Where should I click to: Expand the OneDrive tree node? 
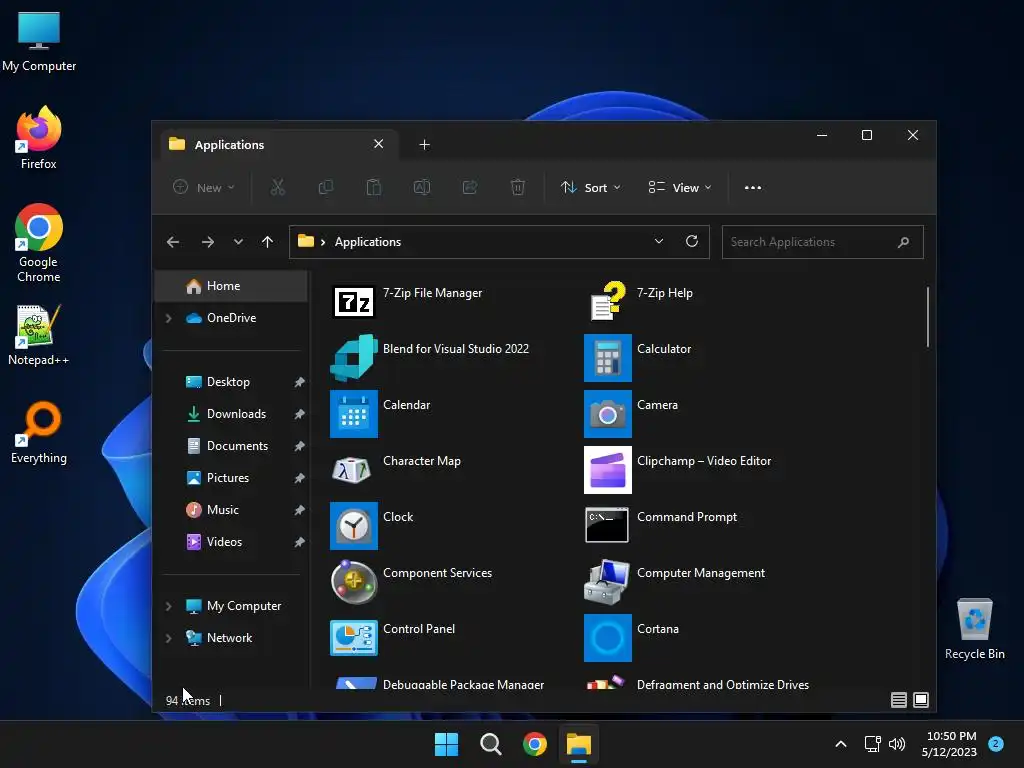[x=168, y=318]
